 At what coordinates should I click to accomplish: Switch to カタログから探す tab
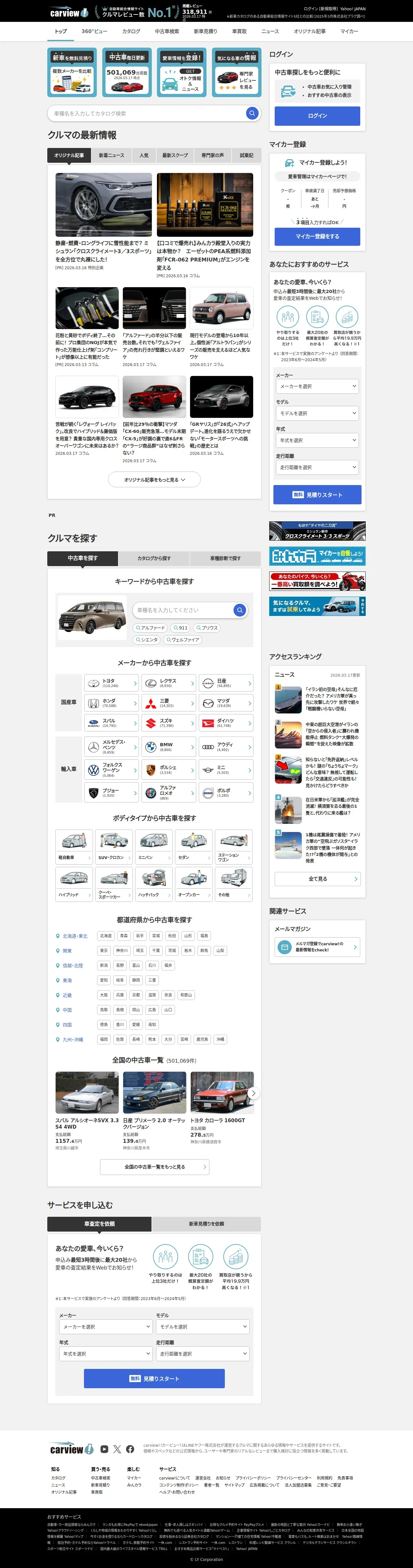154,558
